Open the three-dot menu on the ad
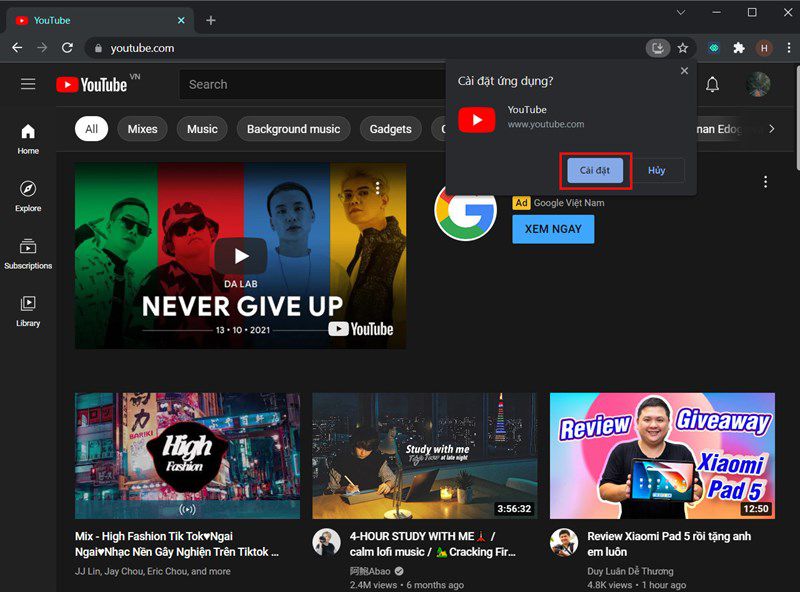 (x=765, y=182)
